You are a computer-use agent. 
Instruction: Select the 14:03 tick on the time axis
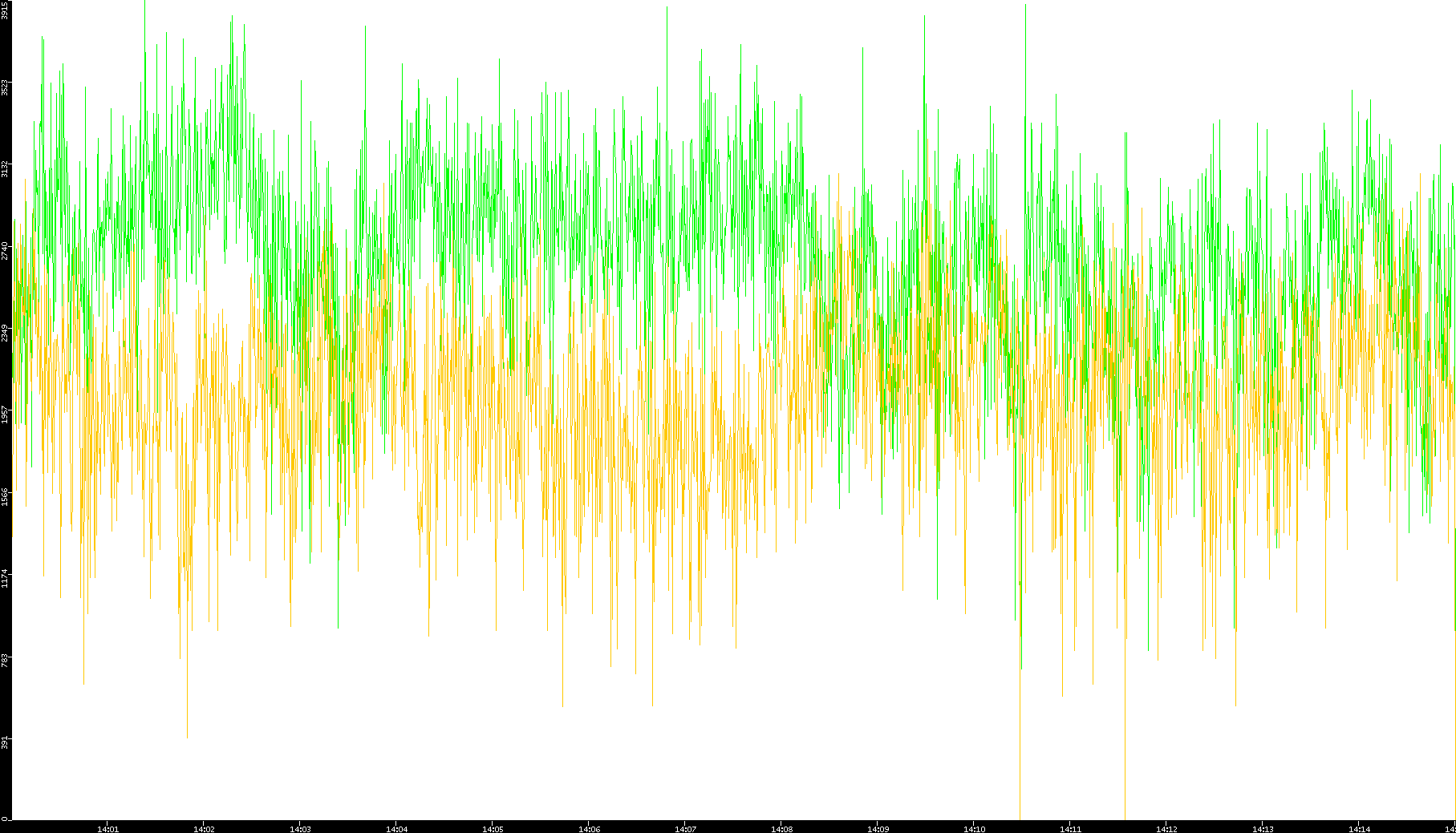[x=300, y=828]
